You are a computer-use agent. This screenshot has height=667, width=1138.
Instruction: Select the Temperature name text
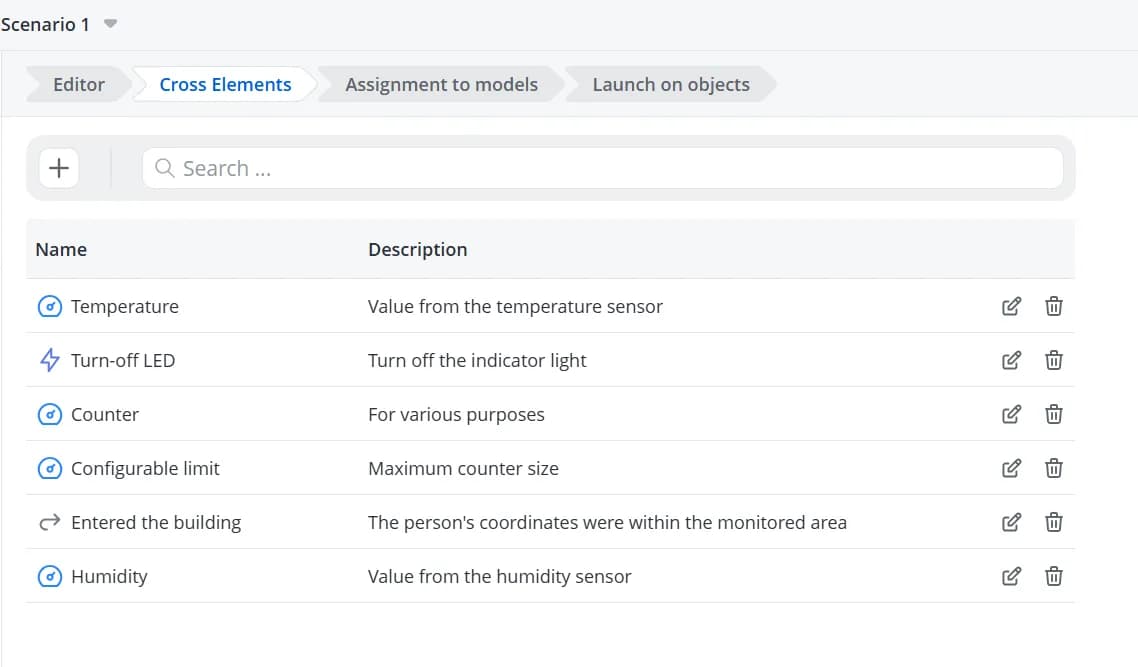(125, 306)
